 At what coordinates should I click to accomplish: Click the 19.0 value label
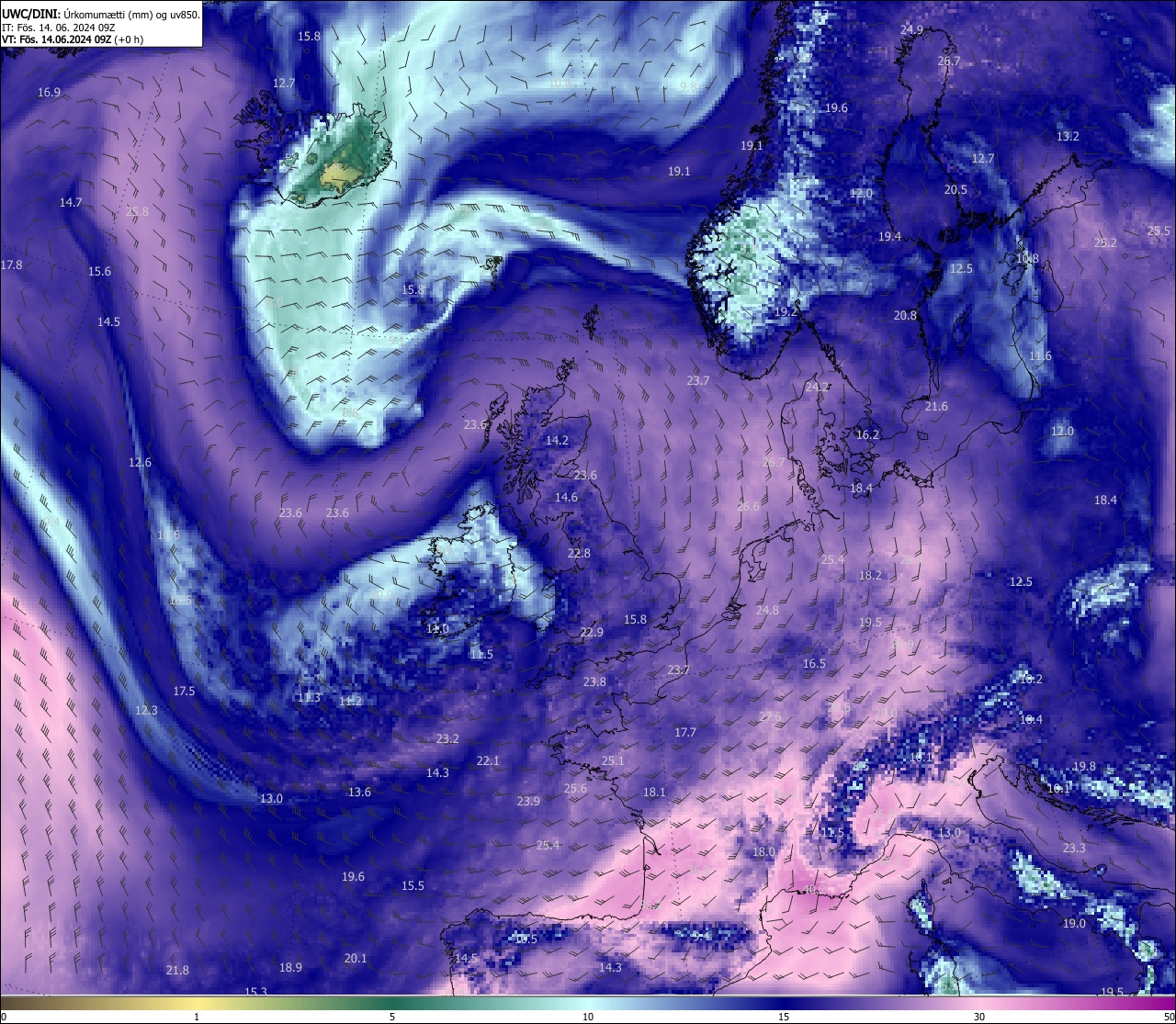pyautogui.click(x=1074, y=923)
